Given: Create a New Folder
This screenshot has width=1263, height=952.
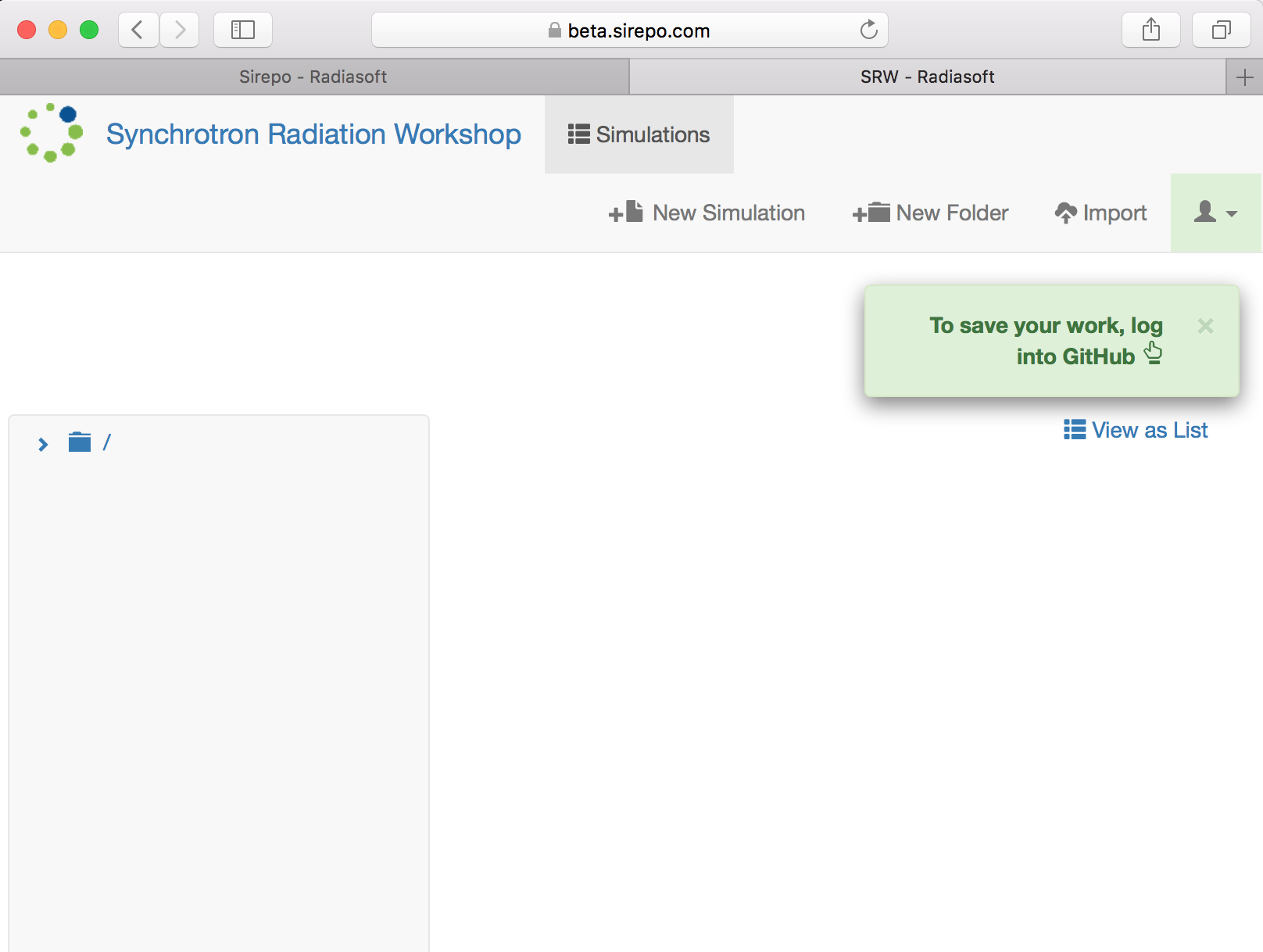Looking at the screenshot, I should 929,213.
